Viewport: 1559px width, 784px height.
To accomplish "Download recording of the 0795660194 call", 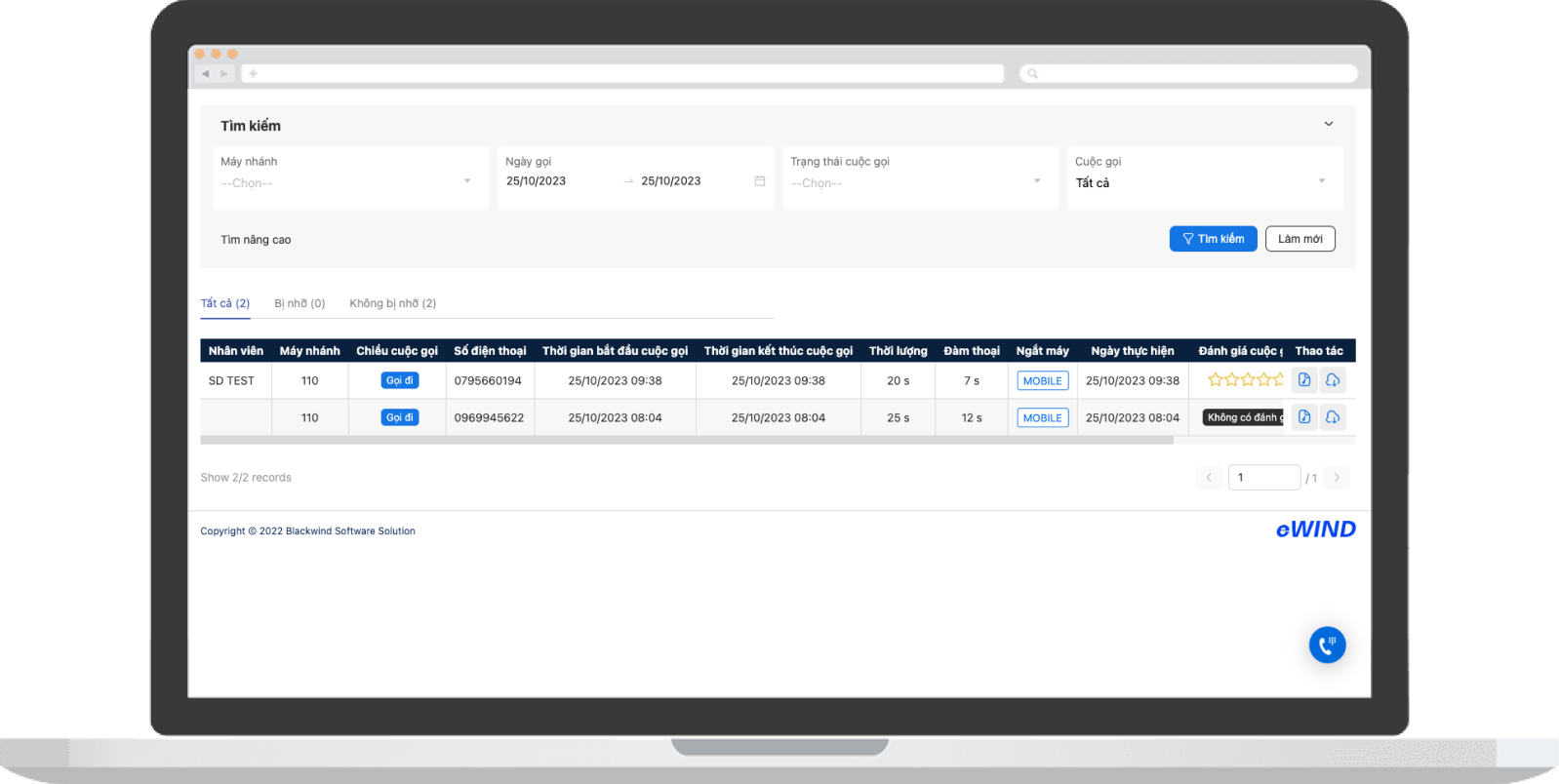I will pyautogui.click(x=1333, y=380).
